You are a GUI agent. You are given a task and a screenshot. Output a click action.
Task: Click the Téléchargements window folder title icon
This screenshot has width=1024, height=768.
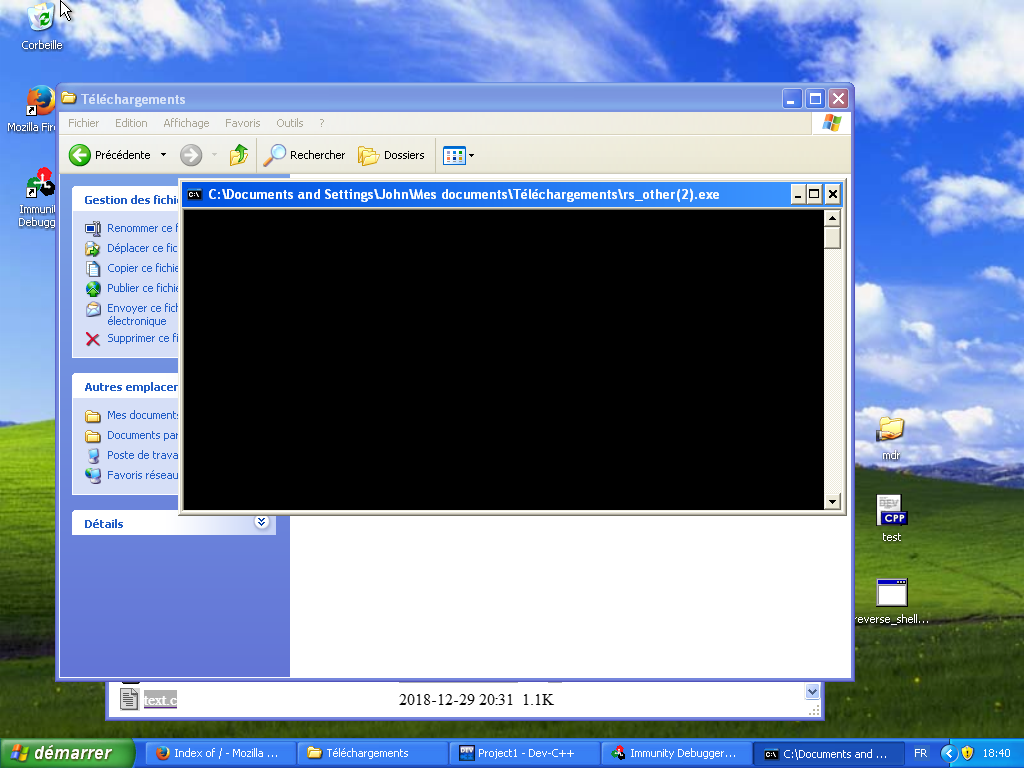tap(69, 99)
